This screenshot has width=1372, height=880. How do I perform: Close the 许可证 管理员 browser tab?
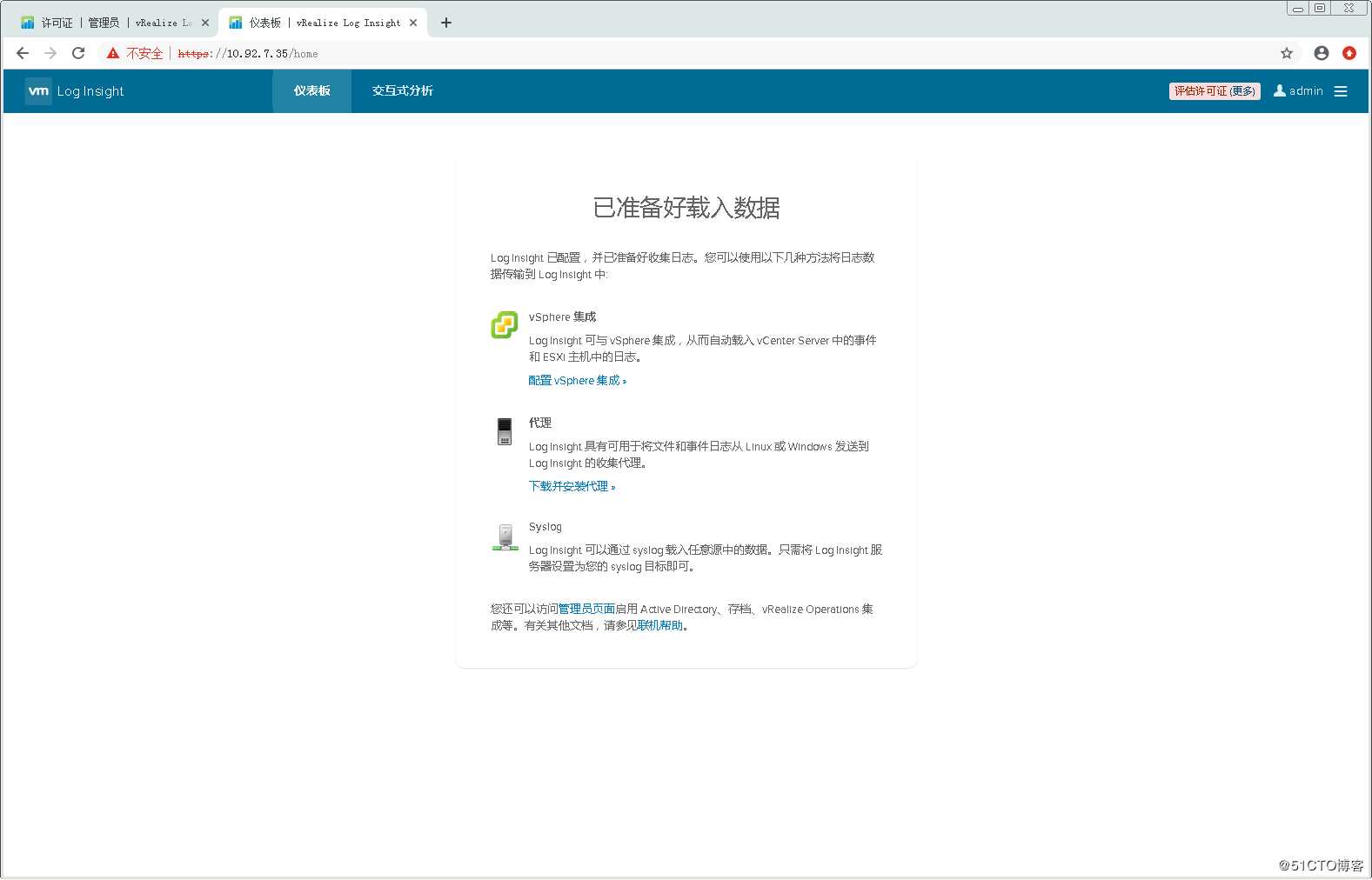pos(205,23)
